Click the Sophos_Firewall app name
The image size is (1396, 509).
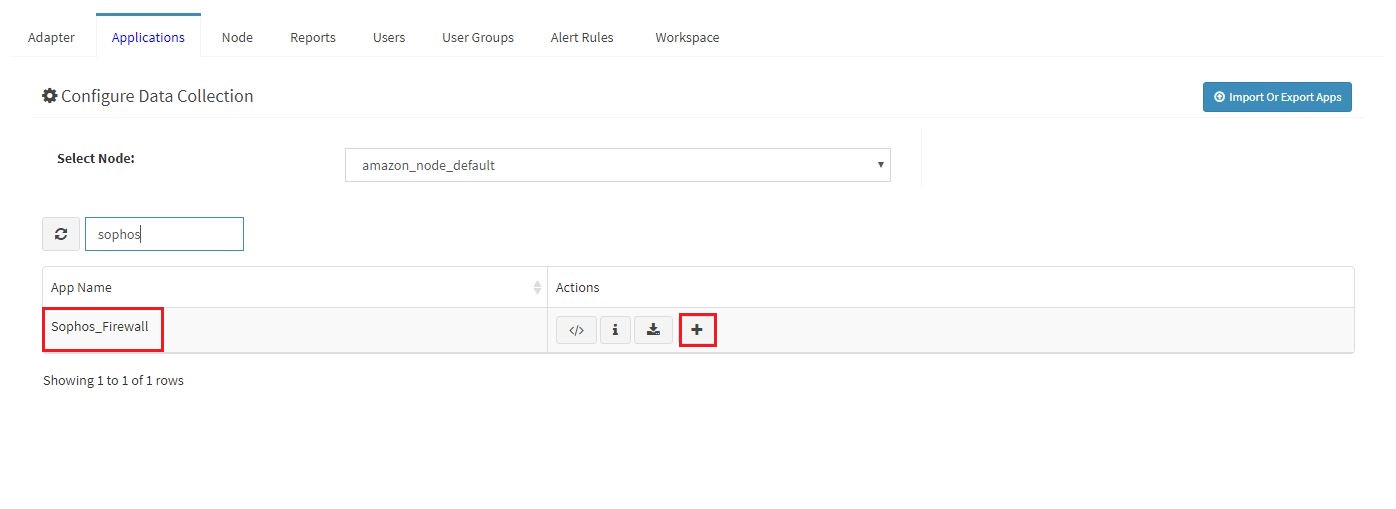(100, 327)
